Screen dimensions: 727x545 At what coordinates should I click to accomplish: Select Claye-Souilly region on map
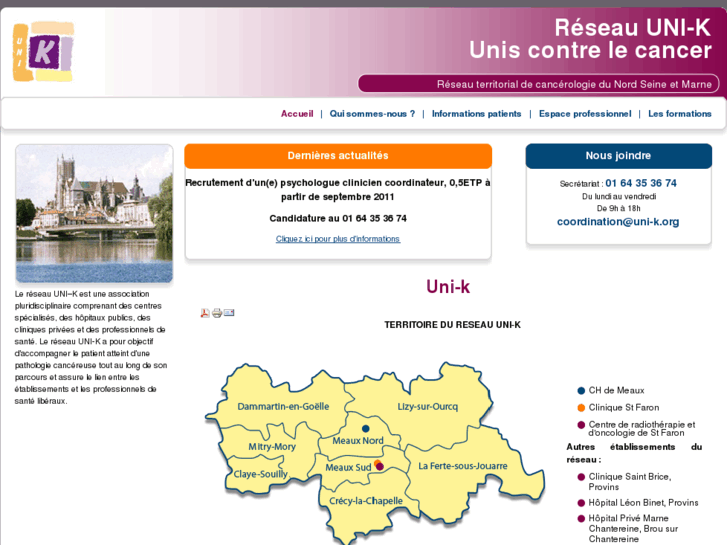coord(261,474)
